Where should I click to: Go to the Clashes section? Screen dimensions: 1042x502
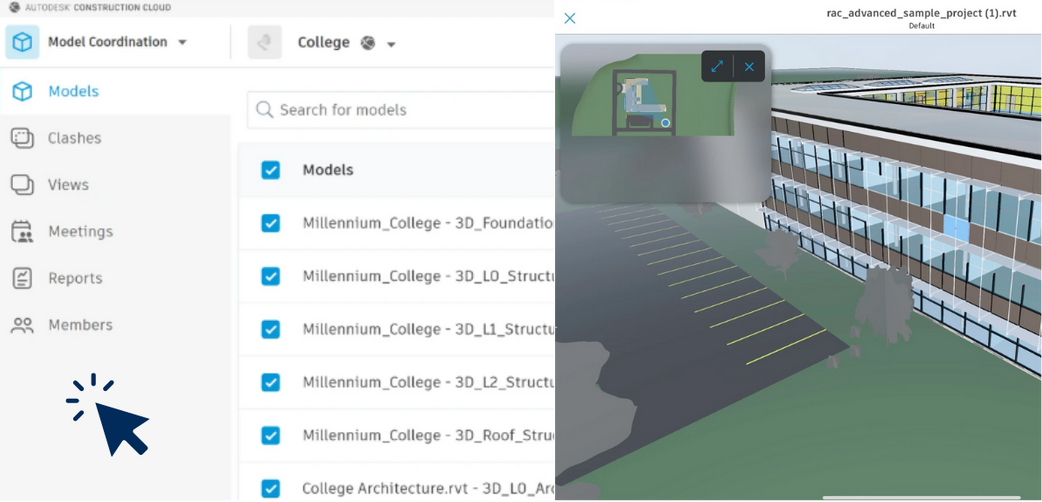pos(74,138)
